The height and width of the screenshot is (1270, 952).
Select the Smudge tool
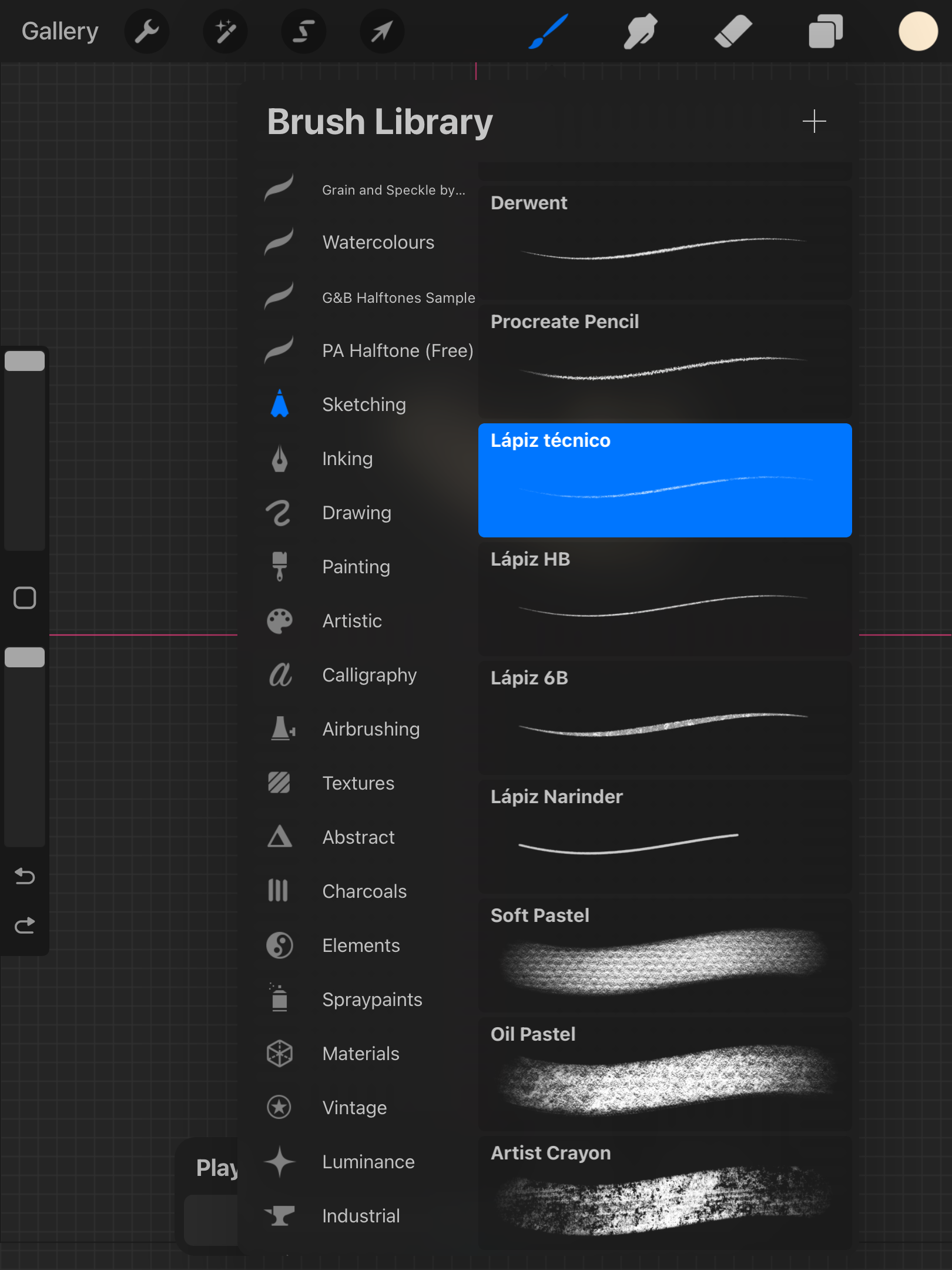pos(640,31)
